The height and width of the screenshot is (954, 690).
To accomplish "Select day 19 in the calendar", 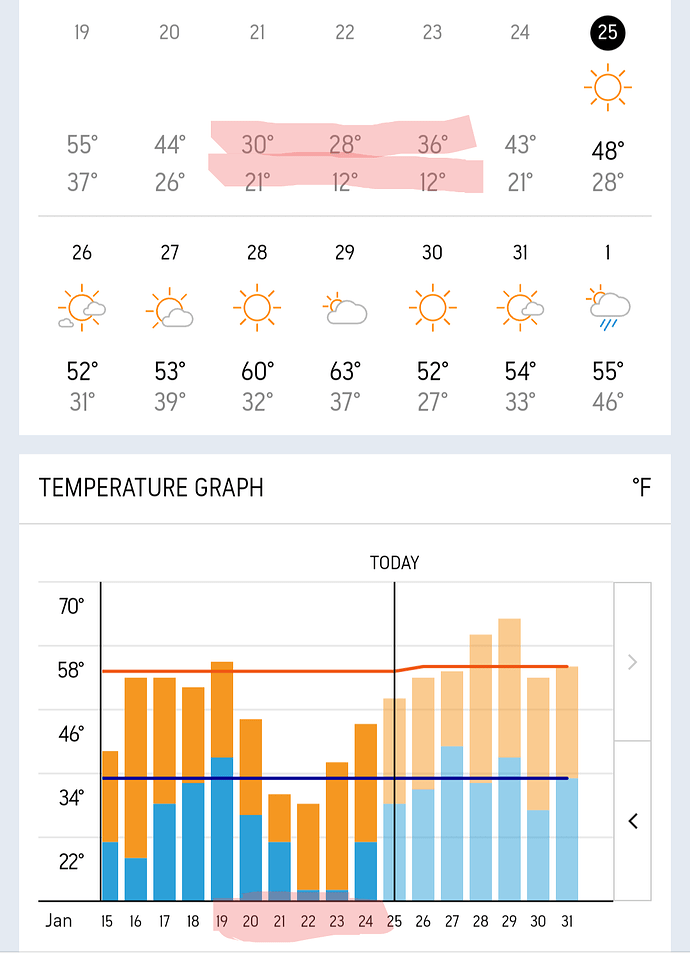I will (82, 33).
